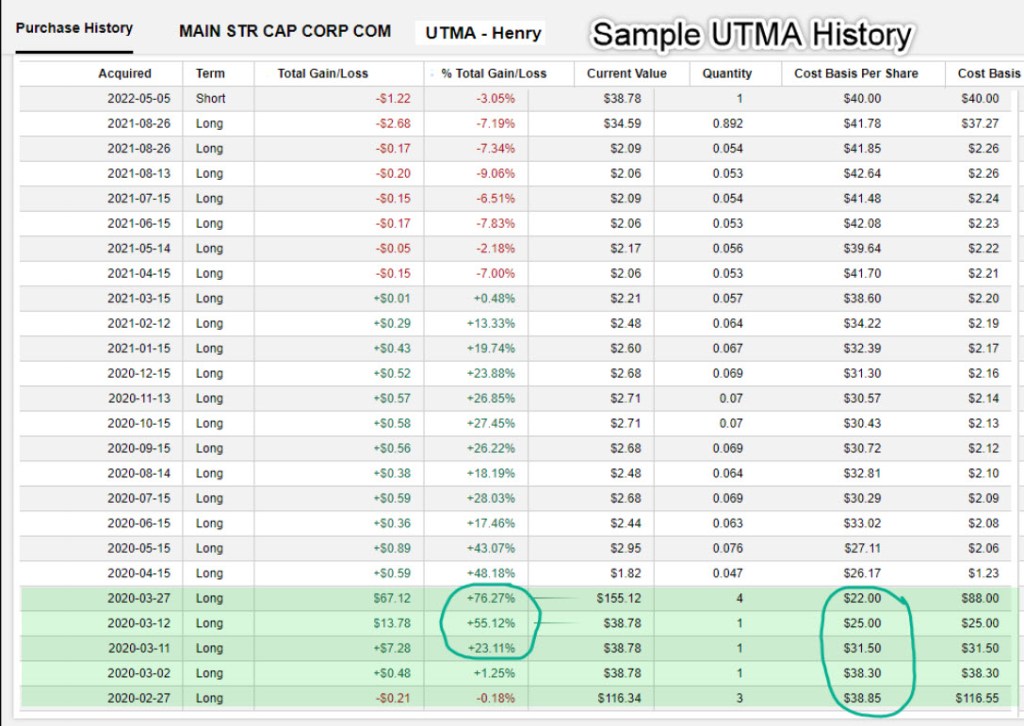Open the Purchase History tab

pos(74,28)
